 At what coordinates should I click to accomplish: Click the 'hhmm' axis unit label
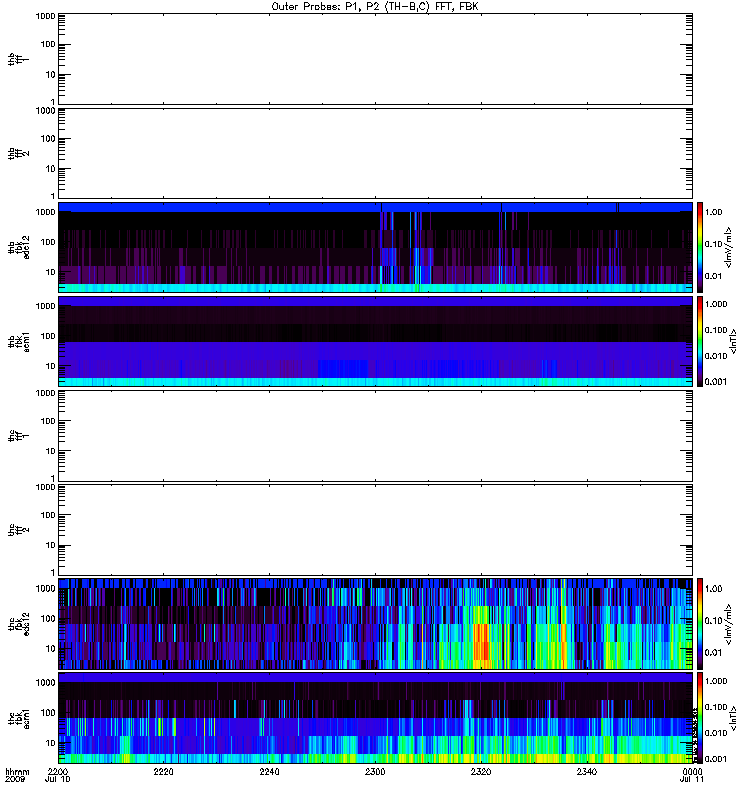(17, 772)
